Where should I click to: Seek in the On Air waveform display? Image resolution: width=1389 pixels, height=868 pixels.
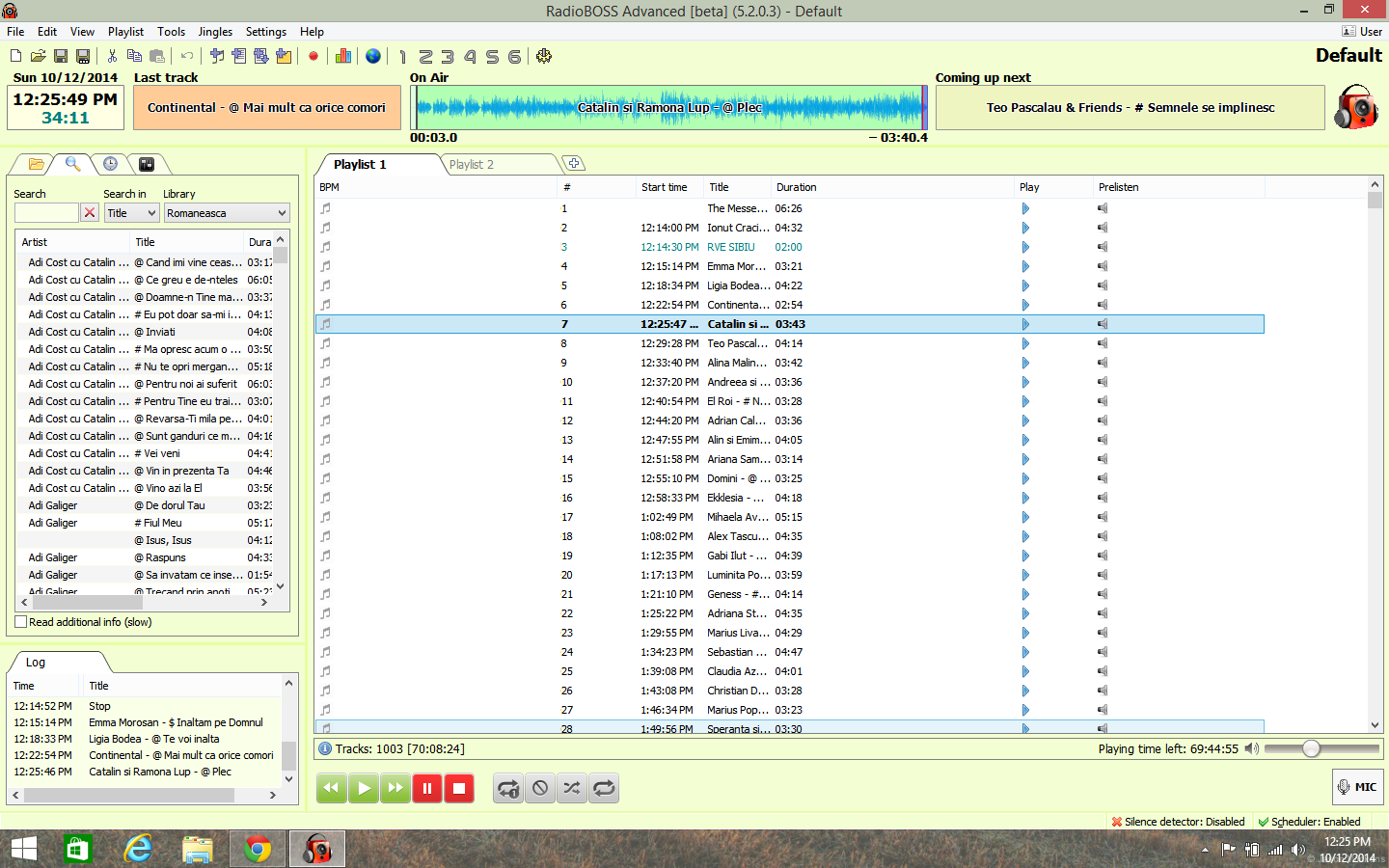(669, 107)
